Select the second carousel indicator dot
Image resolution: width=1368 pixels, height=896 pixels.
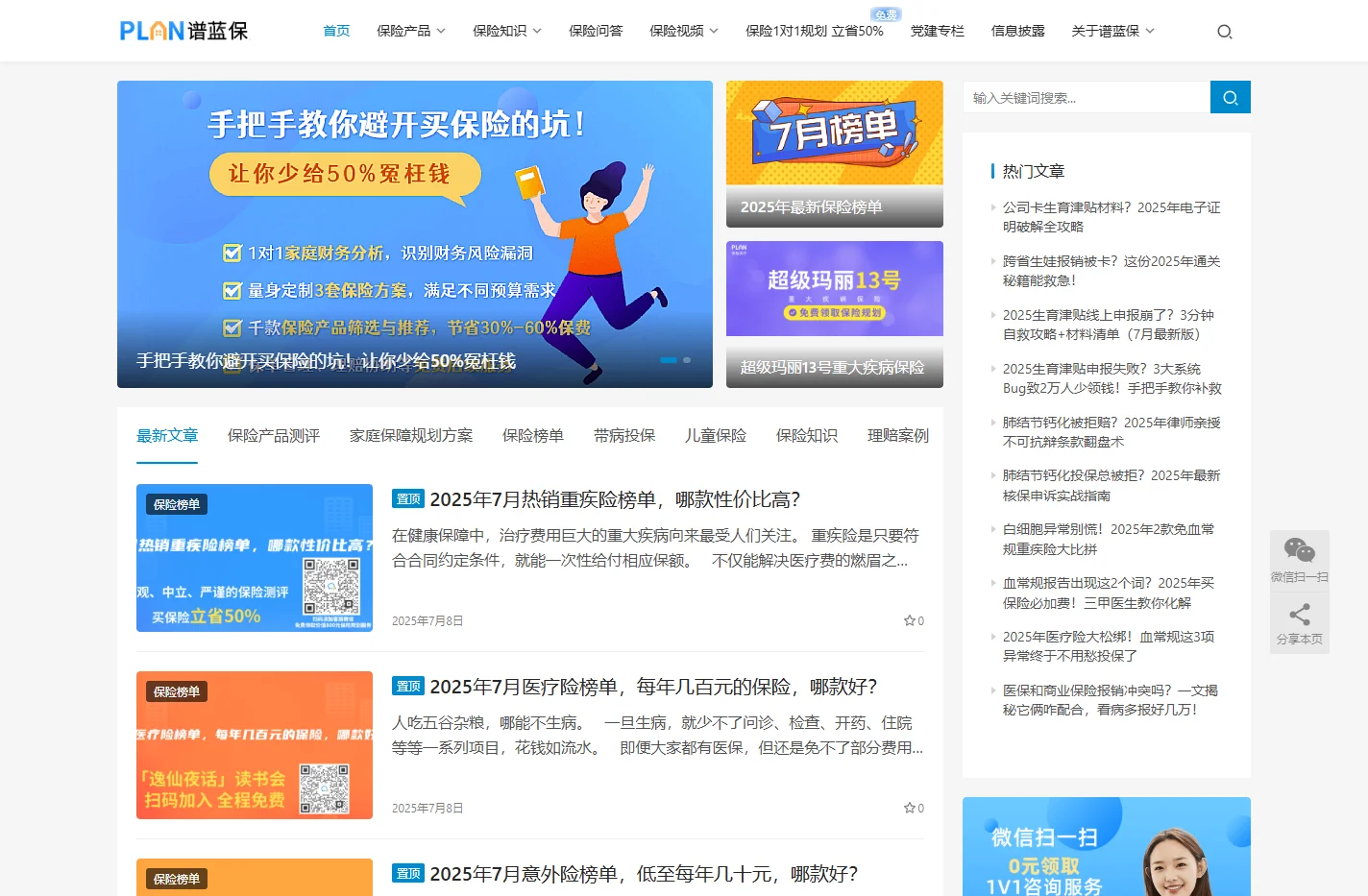click(687, 360)
